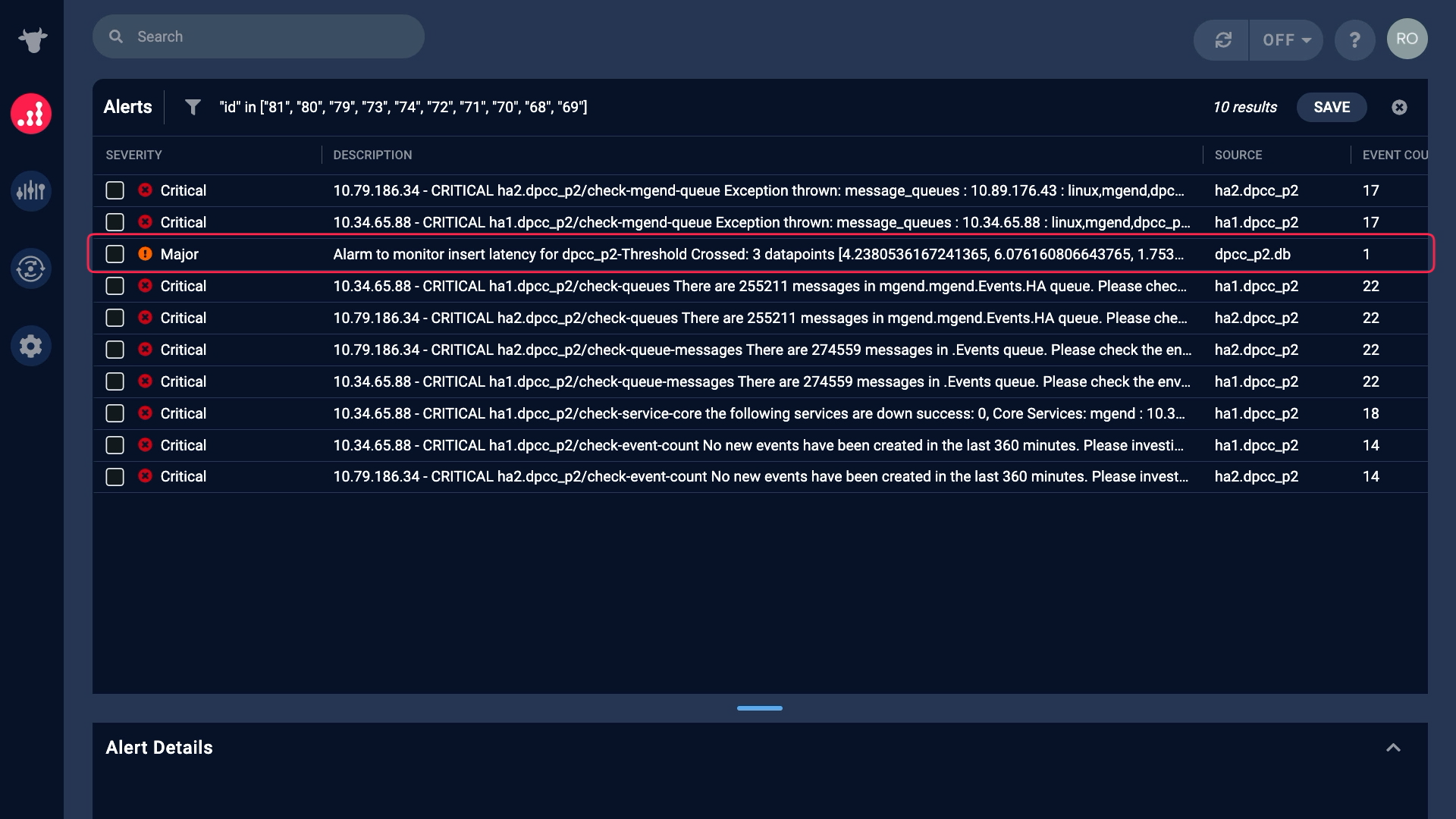Open the analytics sliders icon in sidebar
Viewport: 1456px width, 819px height.
(31, 190)
